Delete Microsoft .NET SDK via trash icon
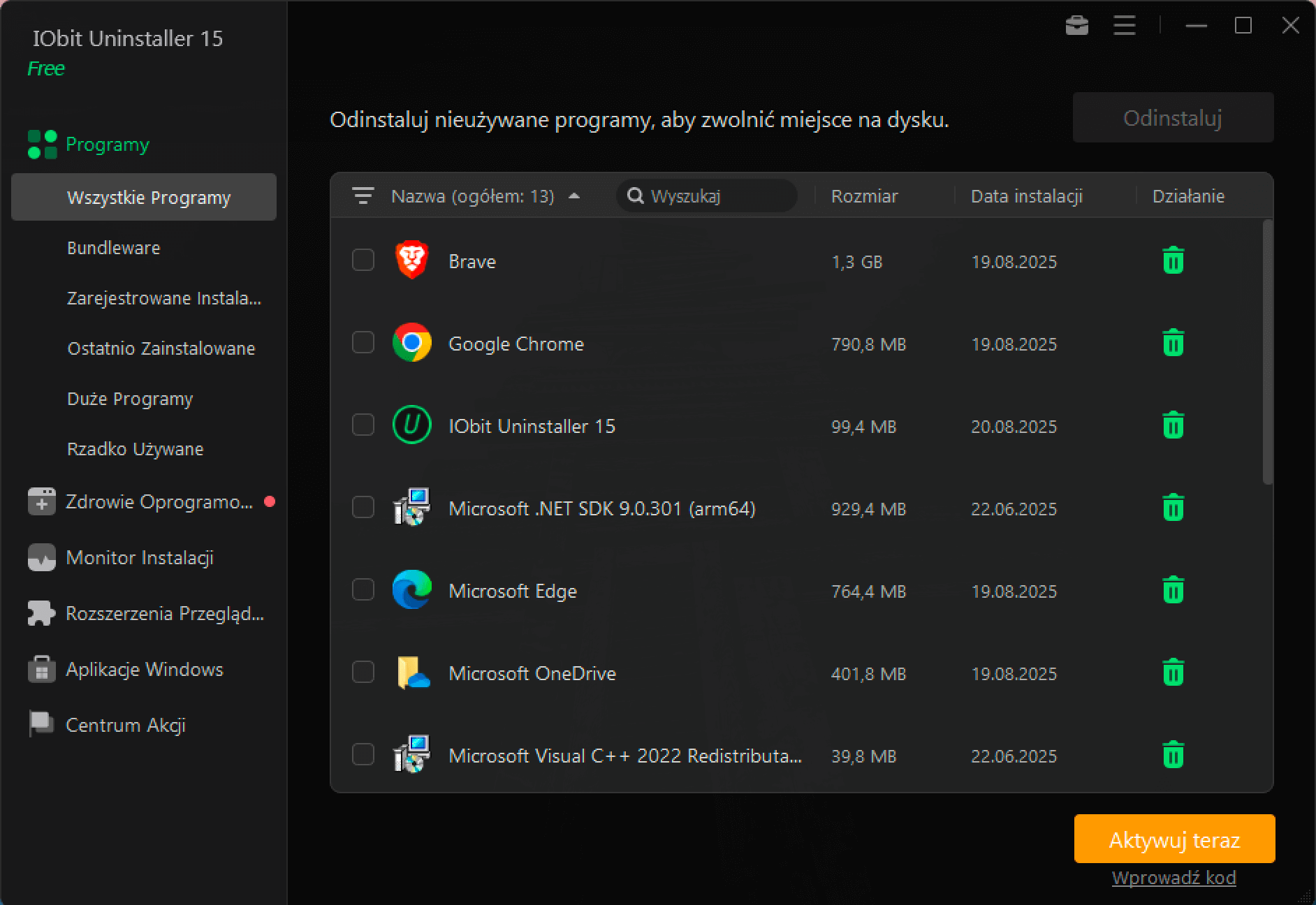This screenshot has width=1316, height=905. pyautogui.click(x=1173, y=508)
